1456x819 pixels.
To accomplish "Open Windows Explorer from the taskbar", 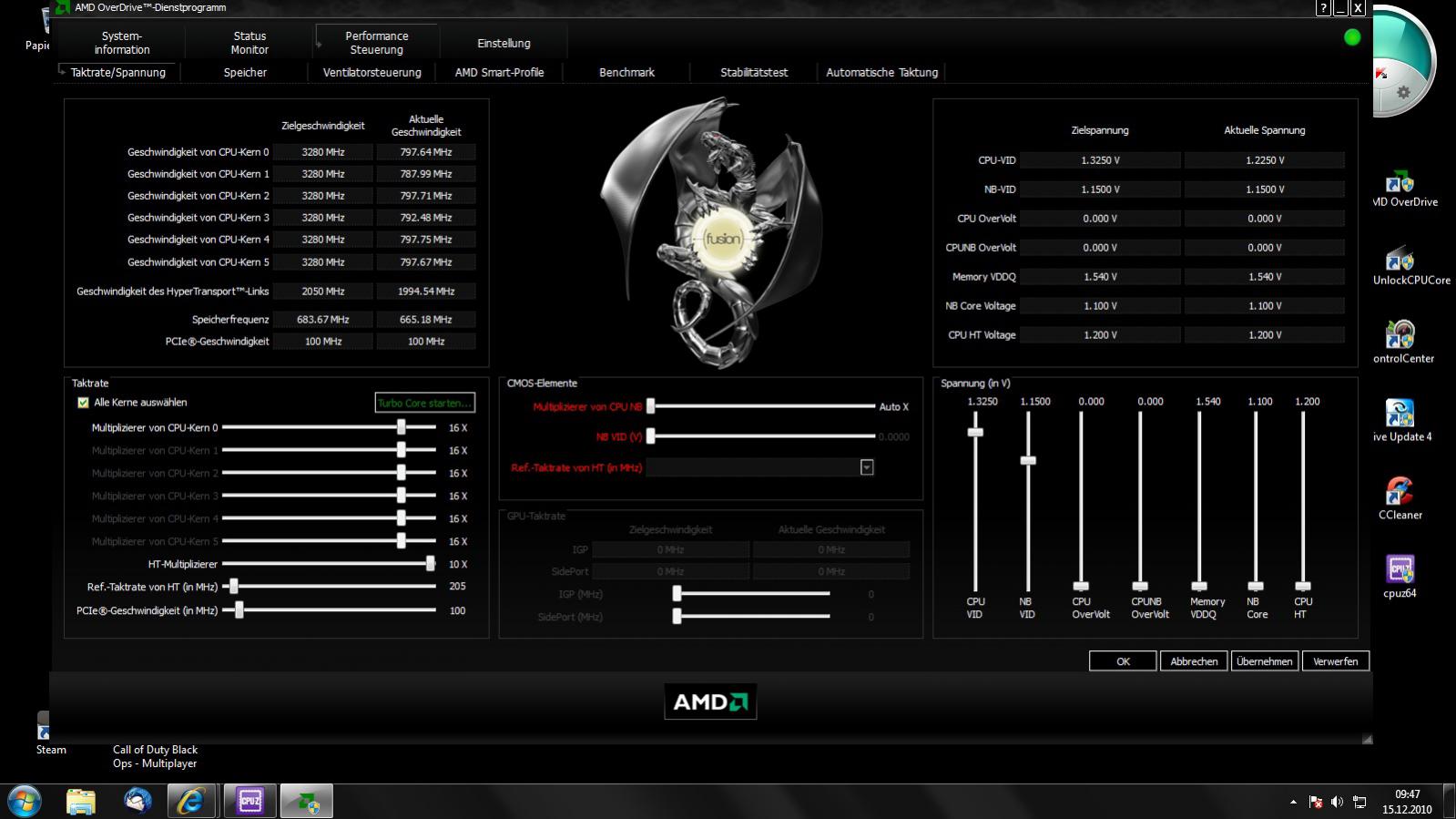I will (81, 801).
